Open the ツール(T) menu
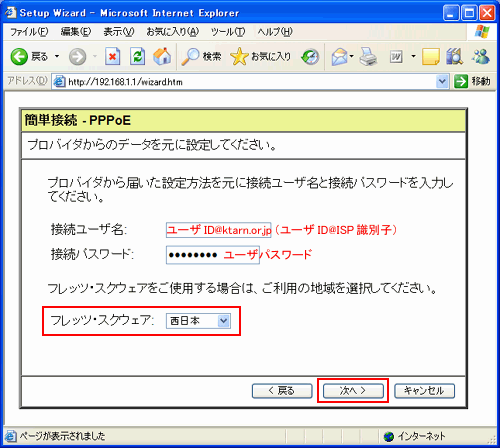Screen dimensions: 500x448 228,32
